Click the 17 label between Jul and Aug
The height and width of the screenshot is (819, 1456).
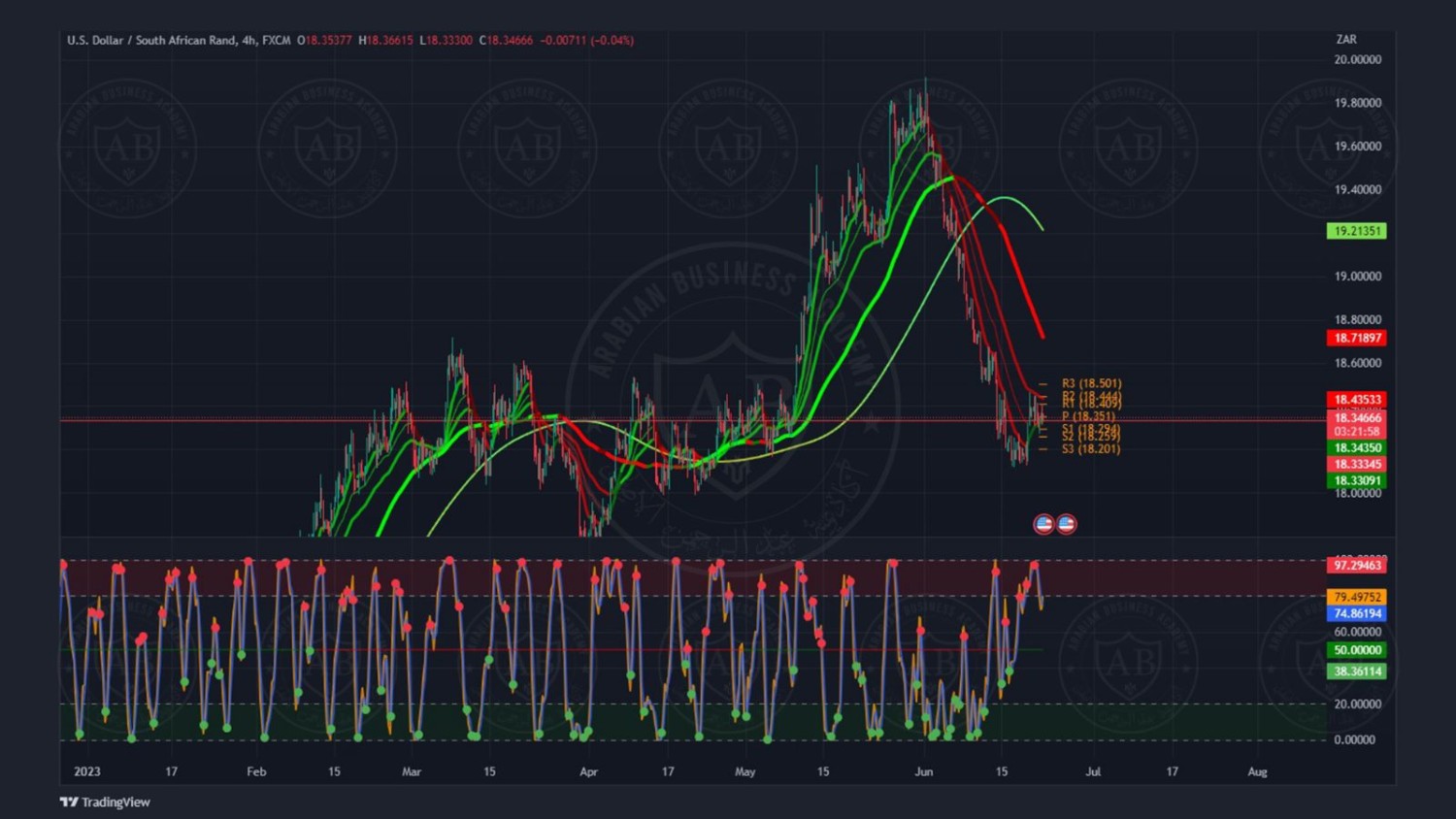tap(1173, 772)
